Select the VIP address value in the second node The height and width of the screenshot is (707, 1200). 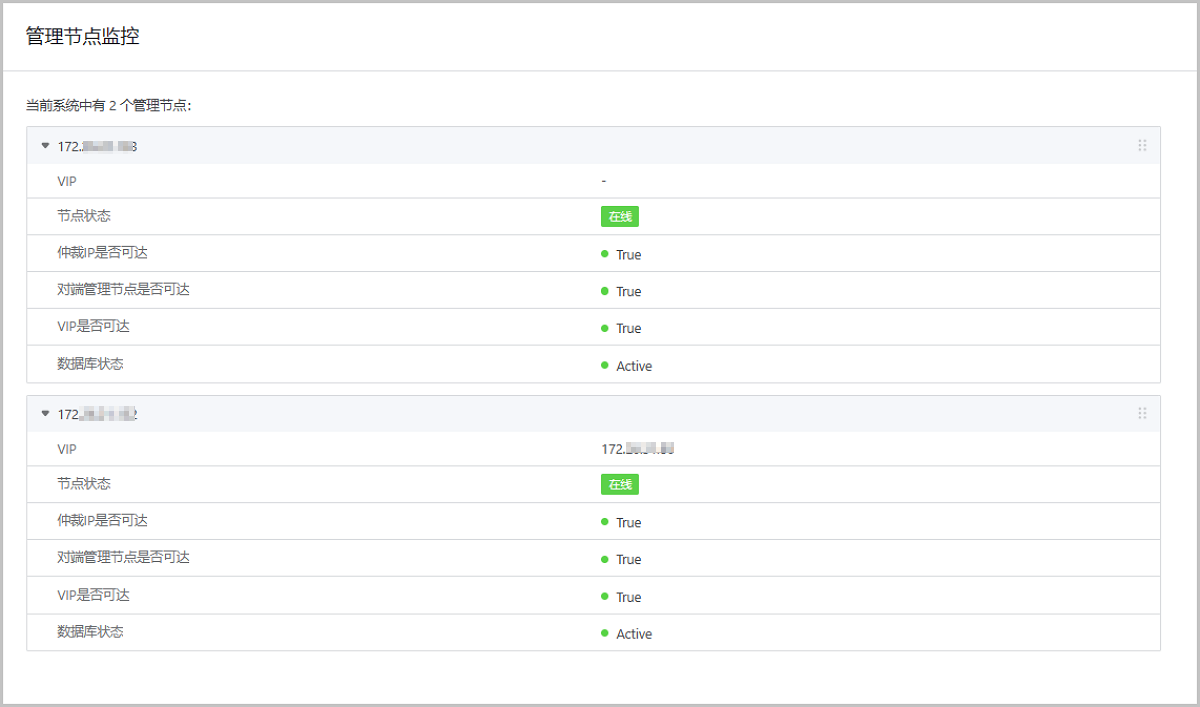pyautogui.click(x=637, y=450)
